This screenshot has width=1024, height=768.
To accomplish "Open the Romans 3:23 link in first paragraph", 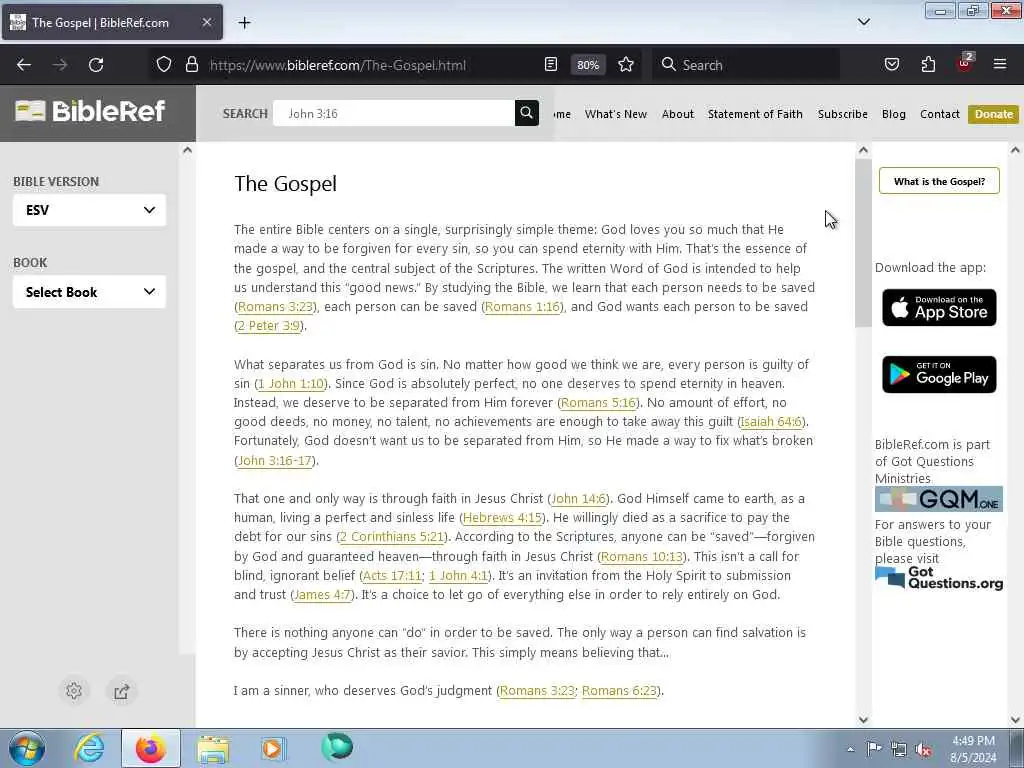I will (275, 307).
